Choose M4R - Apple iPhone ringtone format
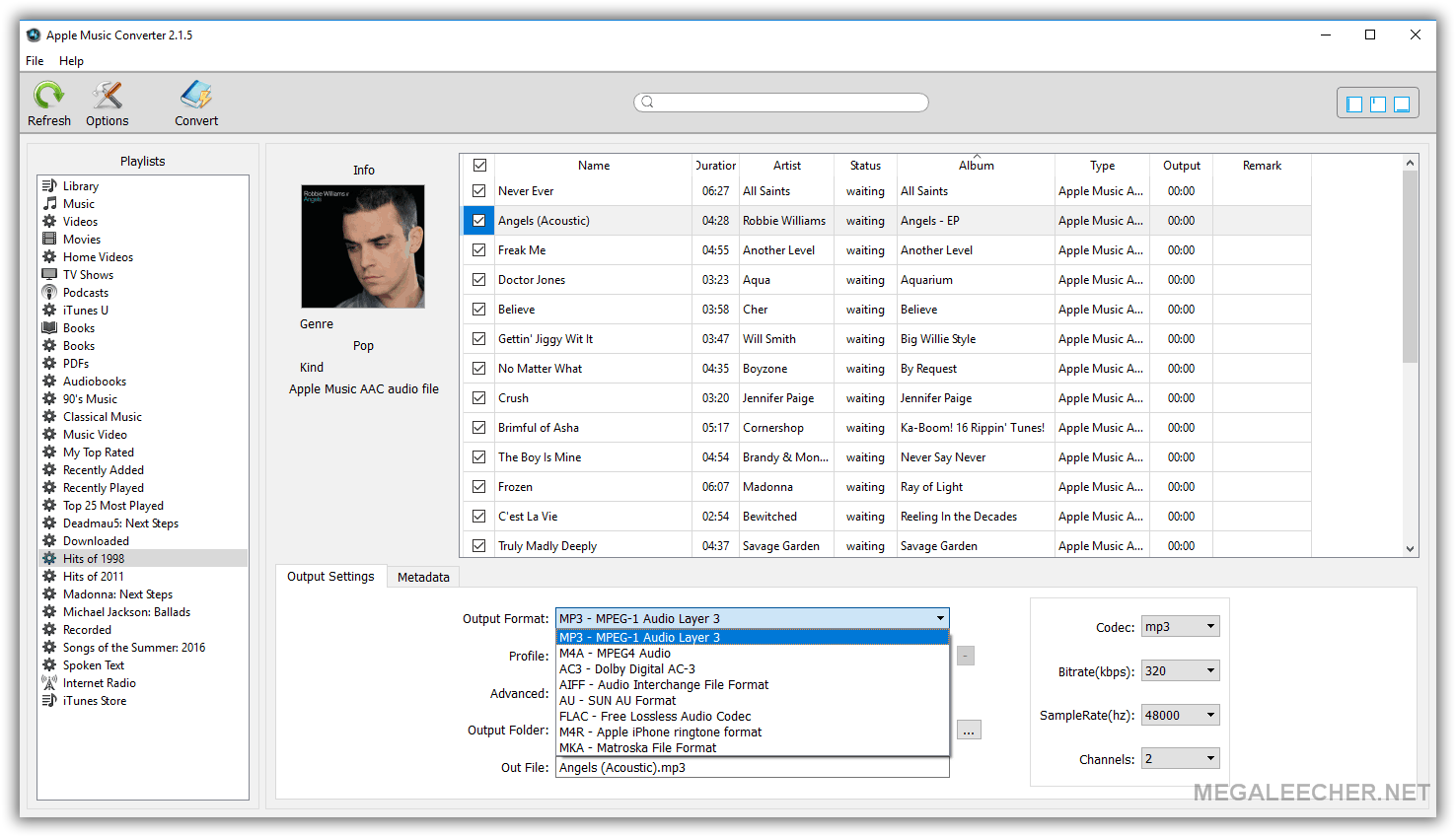This screenshot has width=1456, height=837. click(752, 732)
